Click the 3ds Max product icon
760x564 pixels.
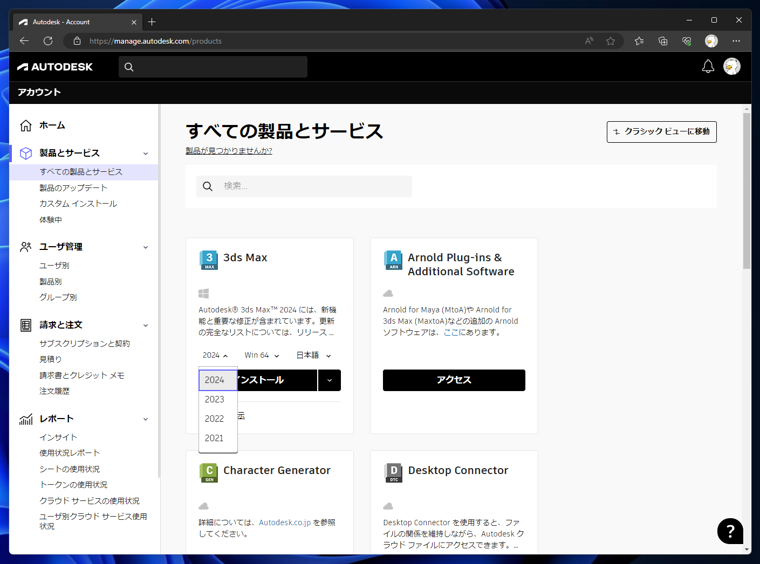click(209, 260)
